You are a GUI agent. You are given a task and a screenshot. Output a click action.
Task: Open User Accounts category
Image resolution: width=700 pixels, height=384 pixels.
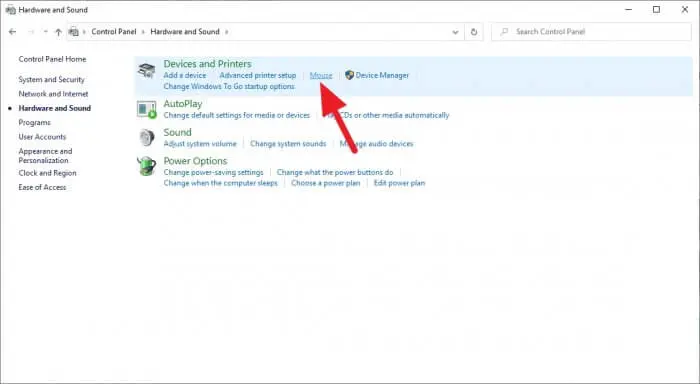(42, 137)
